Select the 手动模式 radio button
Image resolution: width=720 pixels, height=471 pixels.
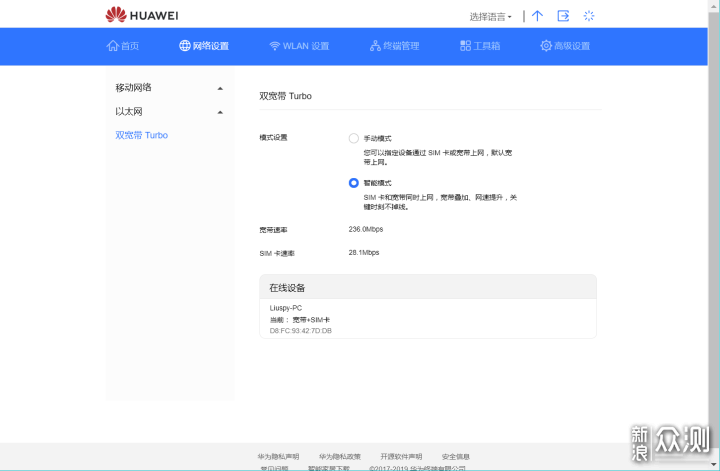click(353, 138)
